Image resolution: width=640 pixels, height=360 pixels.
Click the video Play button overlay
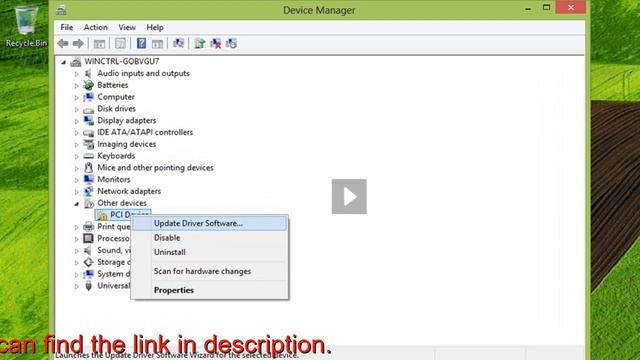(x=349, y=196)
